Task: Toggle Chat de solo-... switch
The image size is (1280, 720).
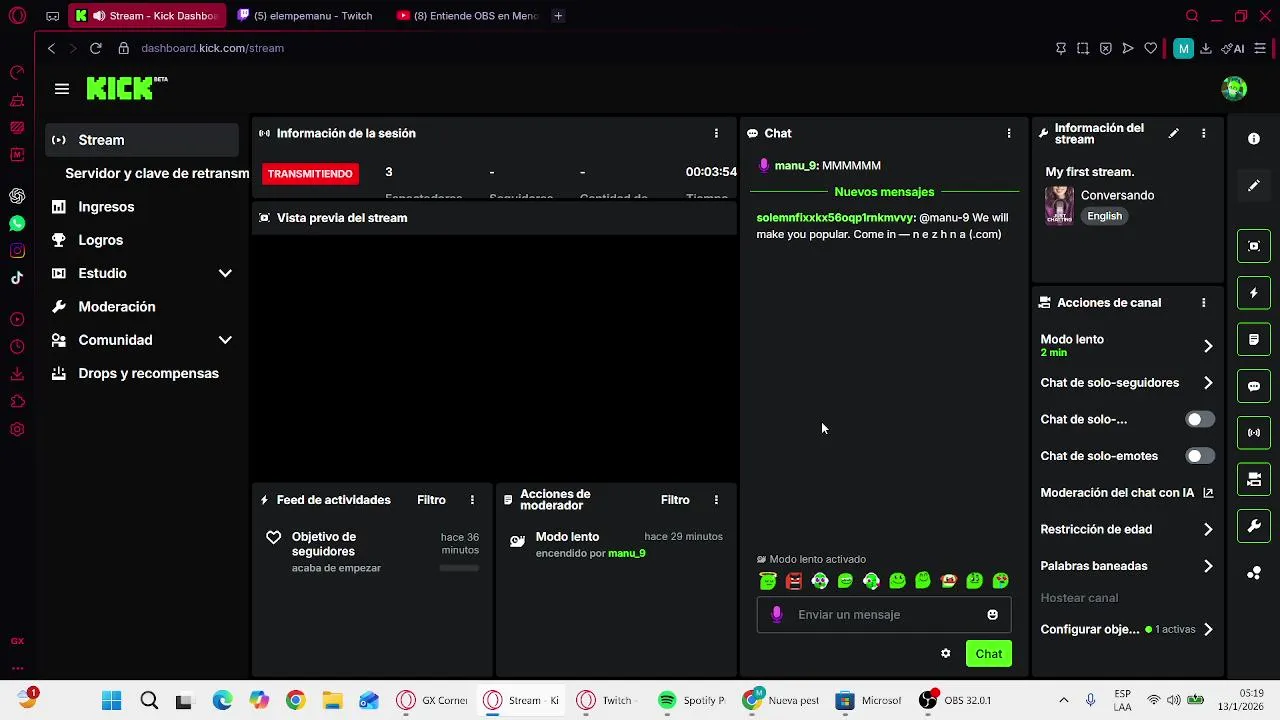Action: [x=1200, y=420]
